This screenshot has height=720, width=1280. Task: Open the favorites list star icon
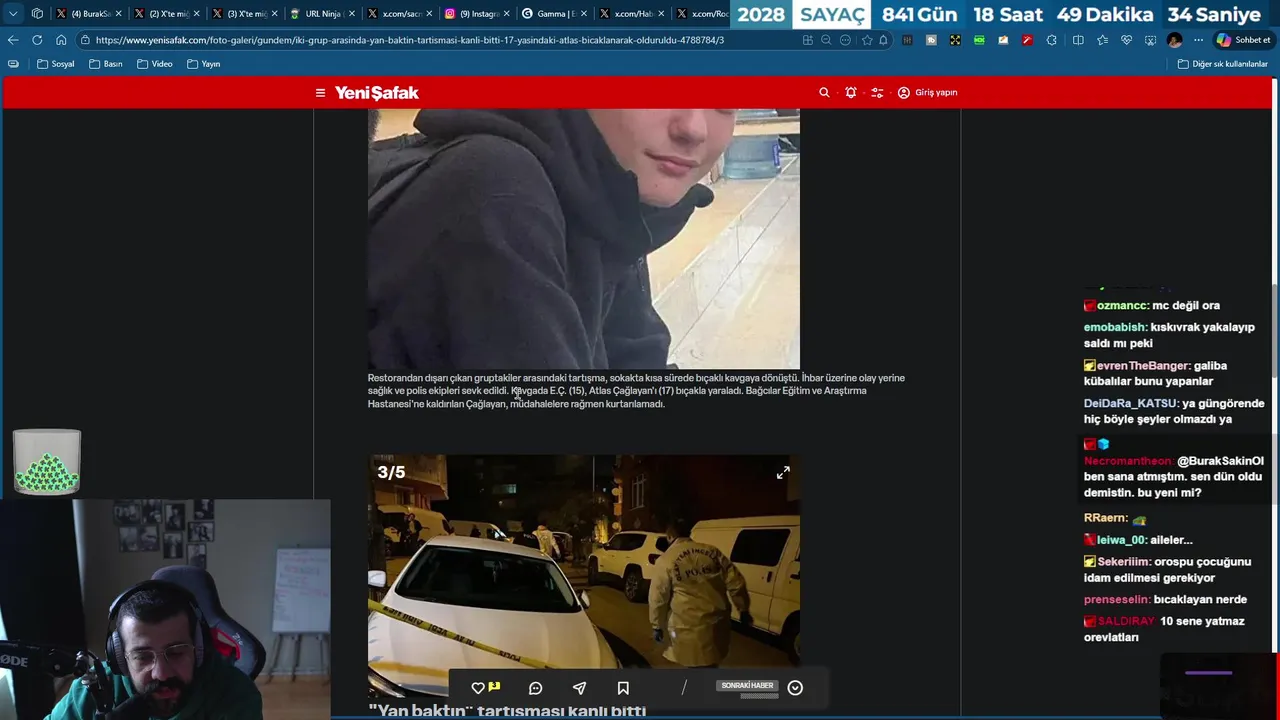click(1102, 40)
